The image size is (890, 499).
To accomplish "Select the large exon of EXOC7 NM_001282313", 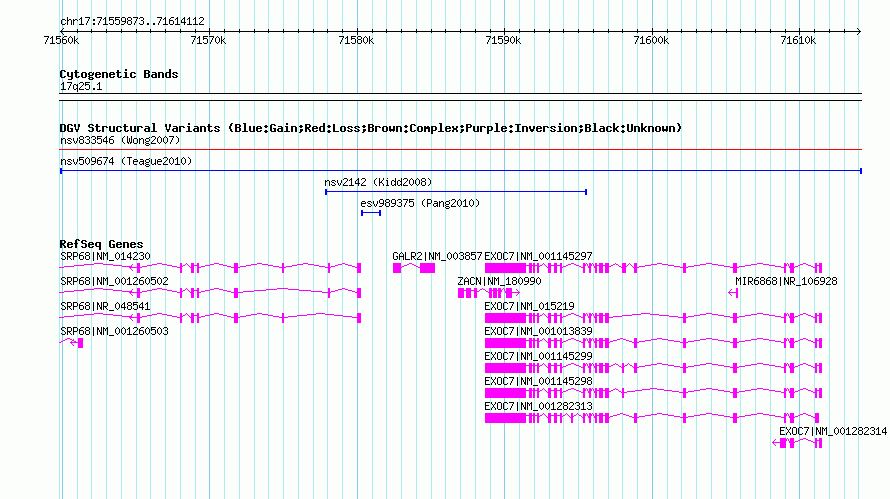I will coord(505,418).
